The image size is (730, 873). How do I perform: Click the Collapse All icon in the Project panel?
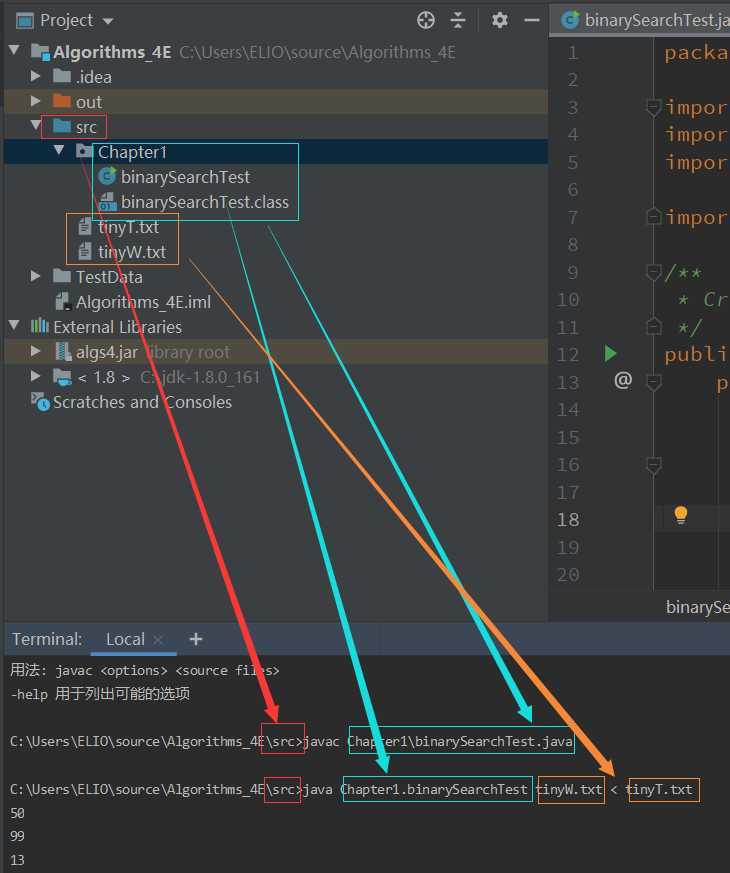pos(458,21)
